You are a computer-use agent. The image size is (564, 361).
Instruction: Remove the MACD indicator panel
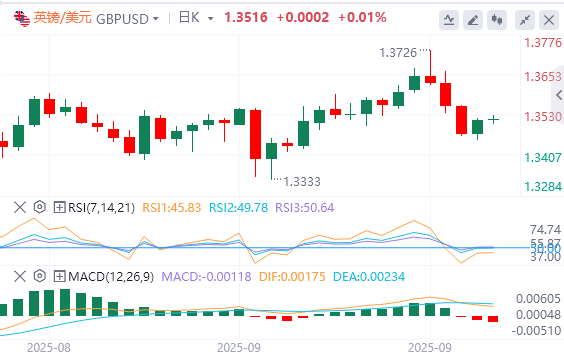tap(20, 277)
